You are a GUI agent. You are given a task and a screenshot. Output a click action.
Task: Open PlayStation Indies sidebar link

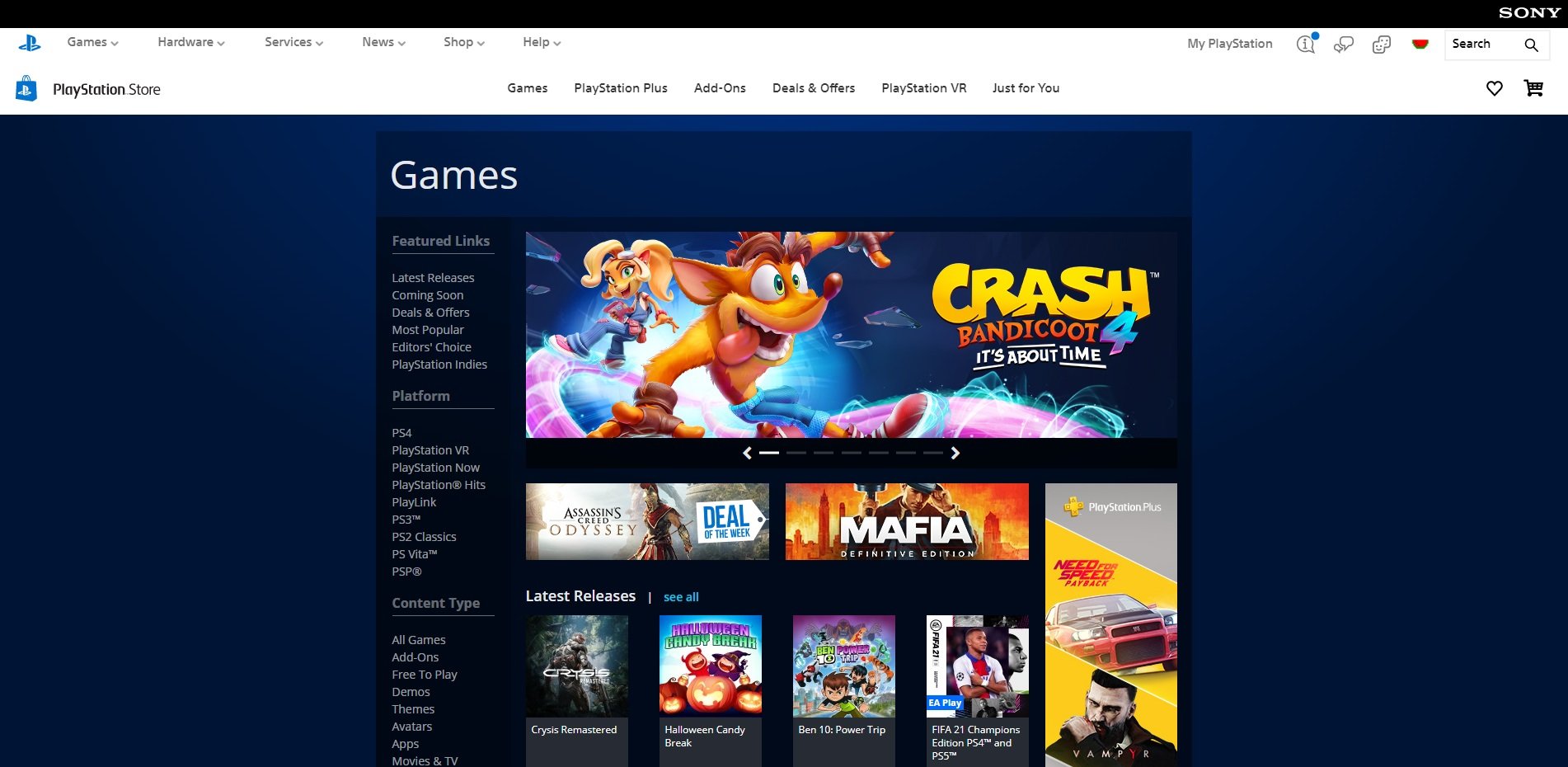(x=439, y=365)
